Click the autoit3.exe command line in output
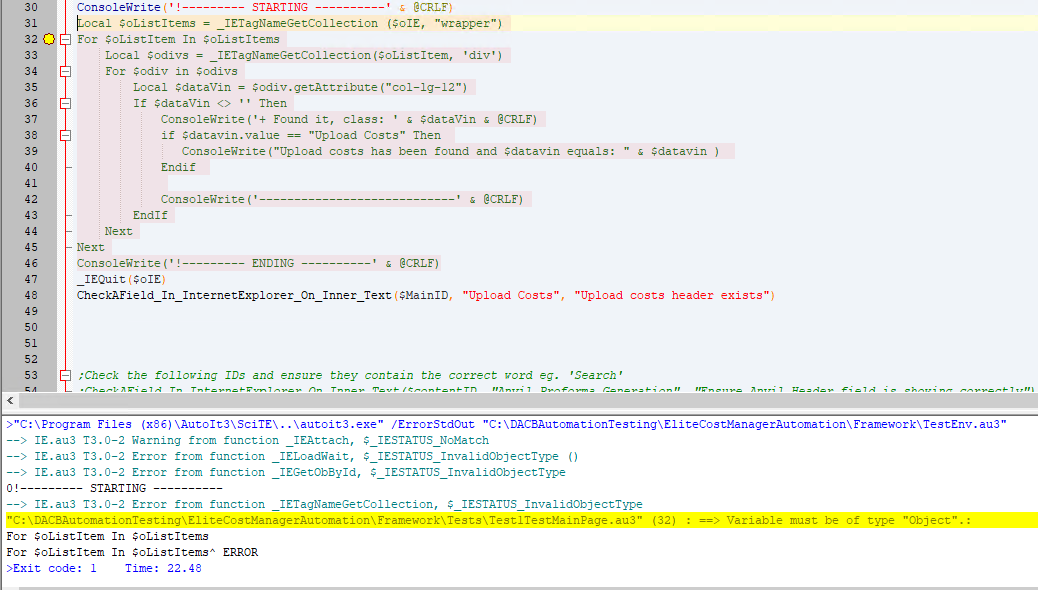Viewport: 1038px width, 590px height. point(506,424)
